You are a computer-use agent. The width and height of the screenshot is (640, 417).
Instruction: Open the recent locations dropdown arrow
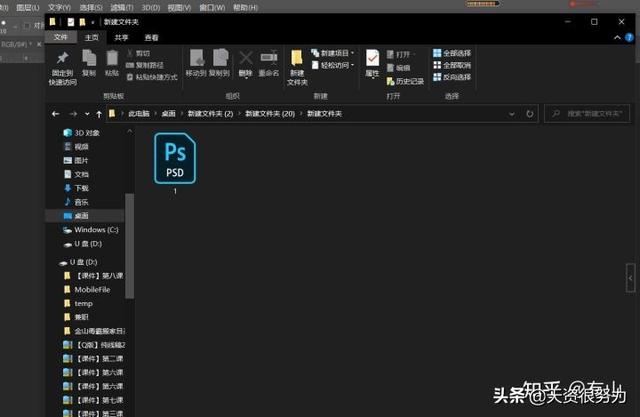click(x=87, y=114)
